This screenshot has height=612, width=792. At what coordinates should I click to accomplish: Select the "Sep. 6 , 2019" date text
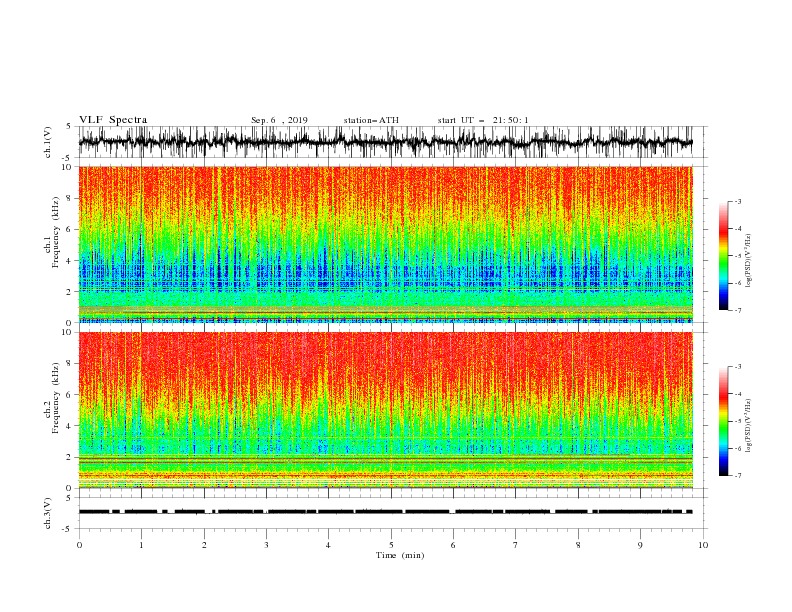[x=279, y=120]
